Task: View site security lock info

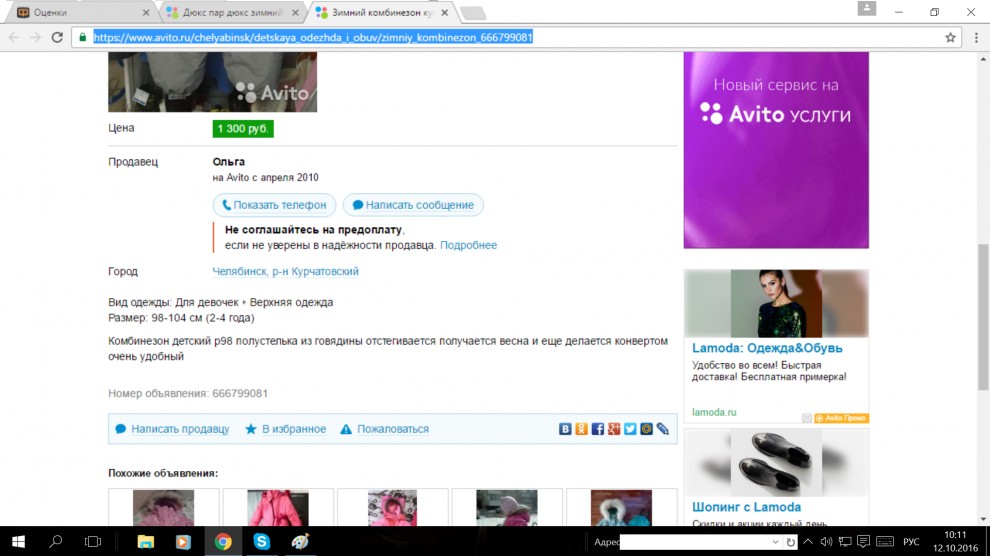Action: click(83, 37)
